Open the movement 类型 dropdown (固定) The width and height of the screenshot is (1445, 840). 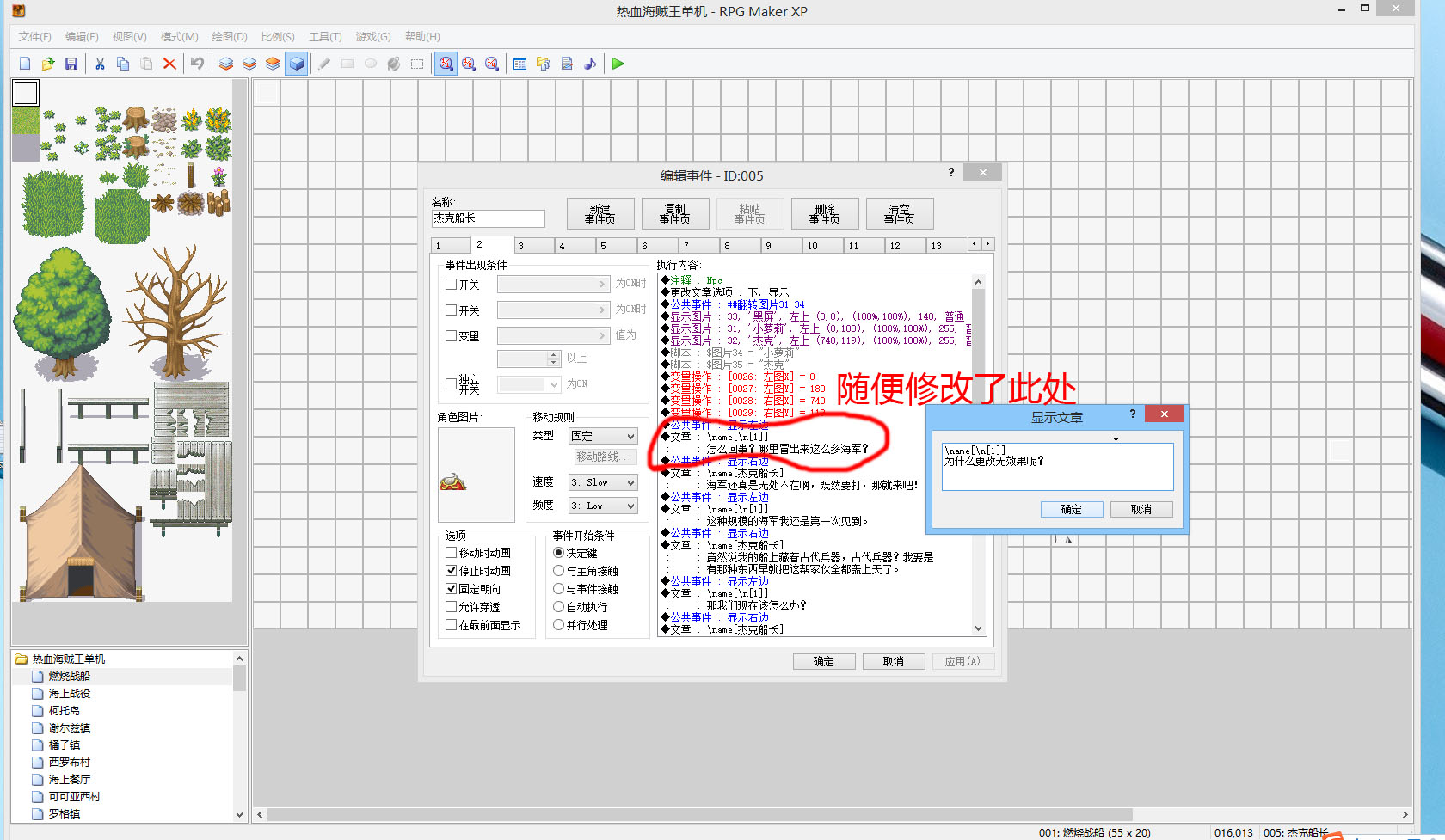pyautogui.click(x=603, y=436)
